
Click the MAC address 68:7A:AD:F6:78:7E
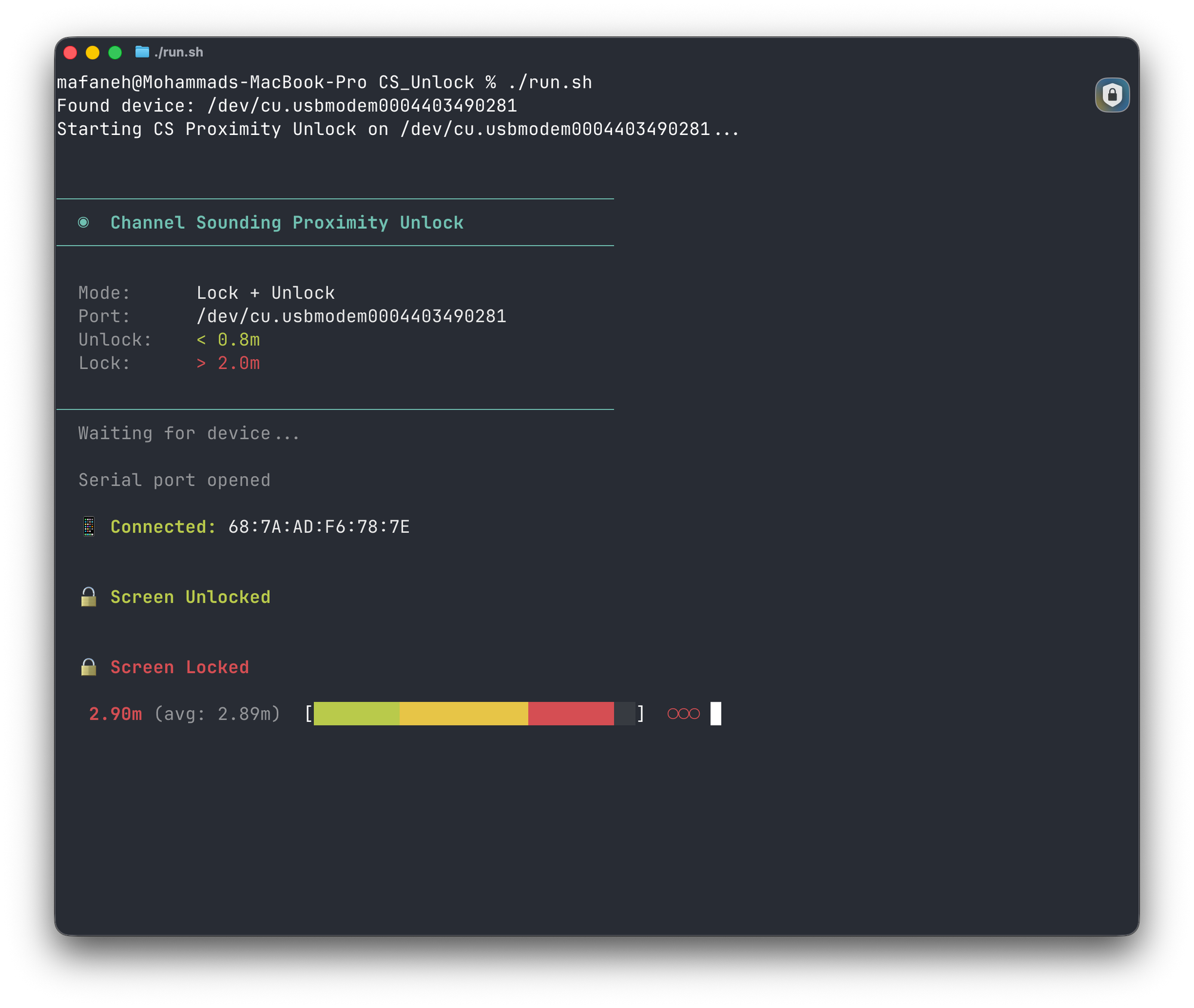point(319,527)
